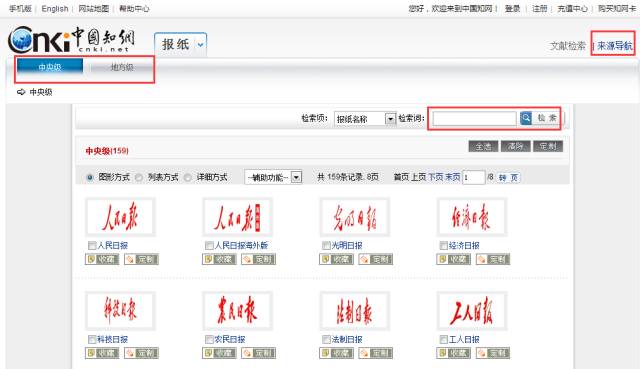Open 文献检索 navigation
This screenshot has width=640, height=369.
568,46
